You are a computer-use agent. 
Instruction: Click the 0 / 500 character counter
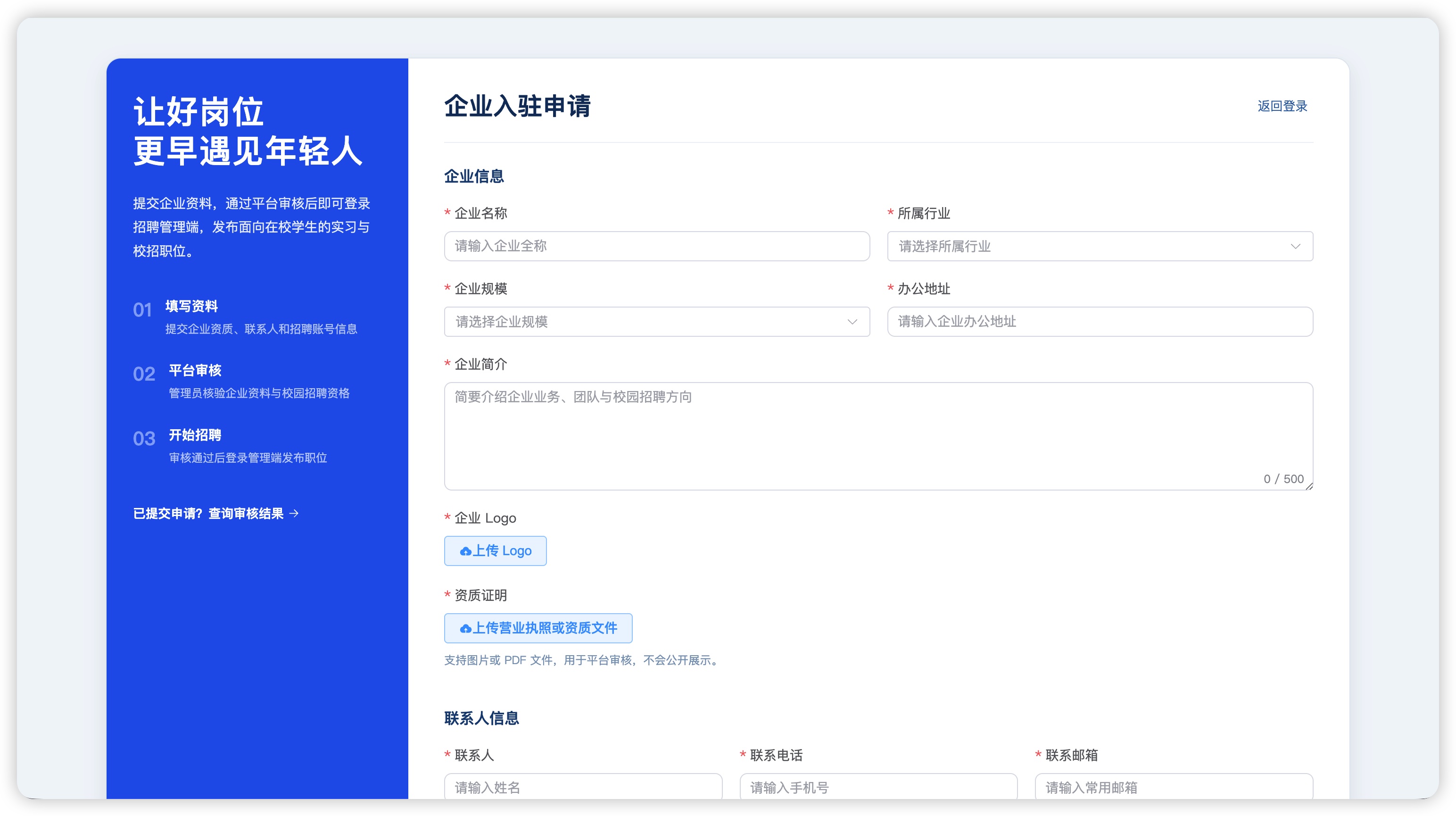coord(1283,479)
